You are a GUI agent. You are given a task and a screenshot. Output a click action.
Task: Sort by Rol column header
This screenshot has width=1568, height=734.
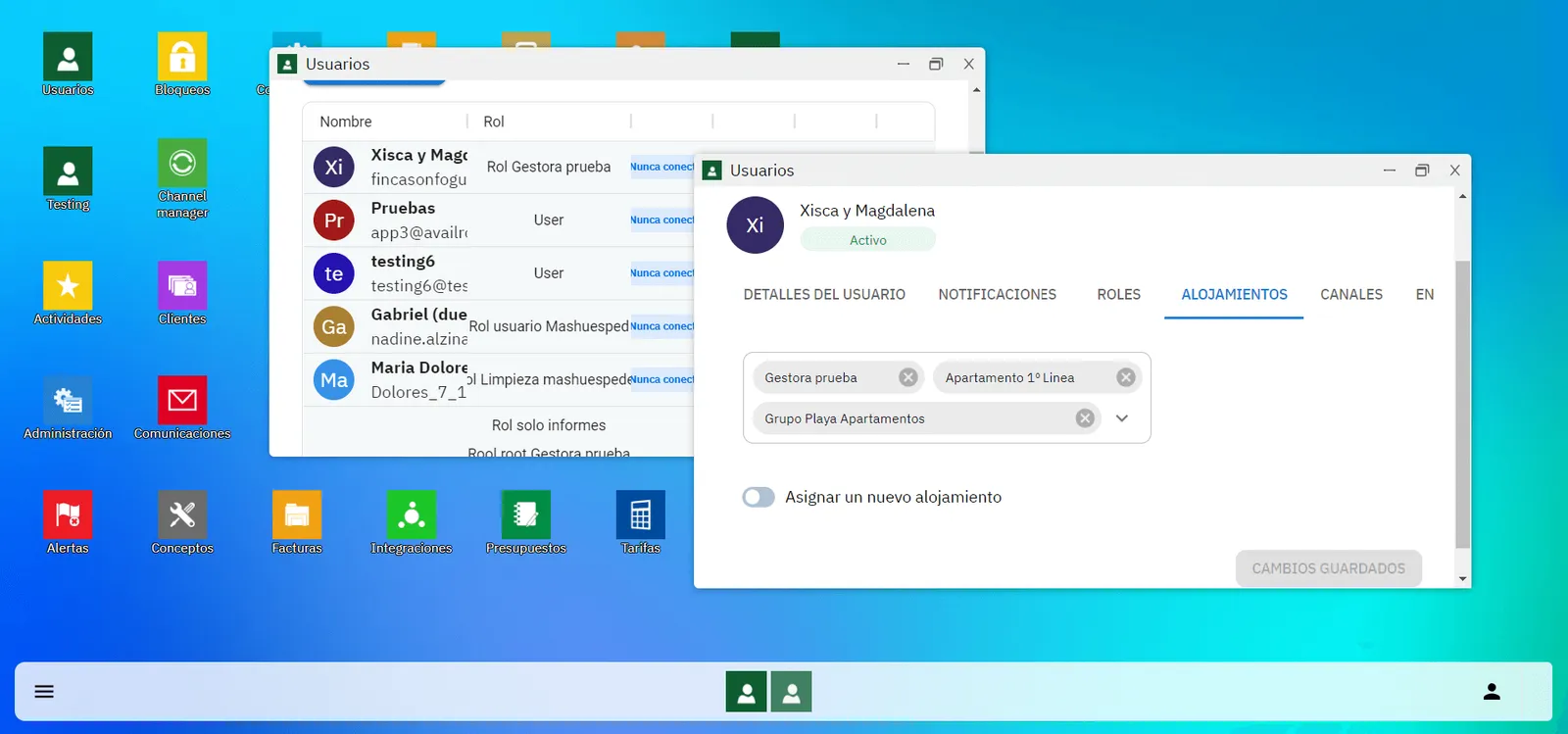[494, 122]
